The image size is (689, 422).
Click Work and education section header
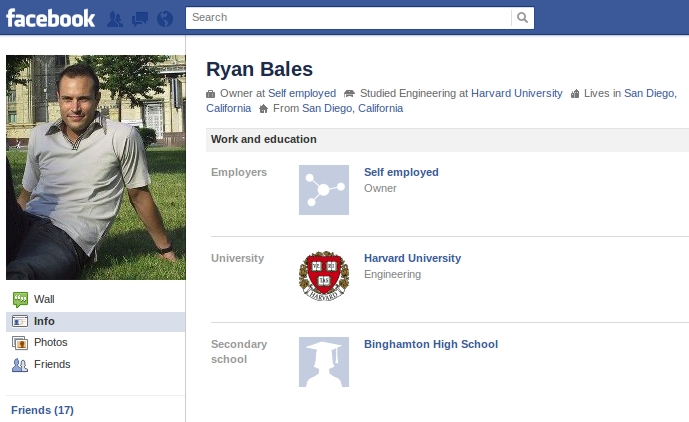447,140
